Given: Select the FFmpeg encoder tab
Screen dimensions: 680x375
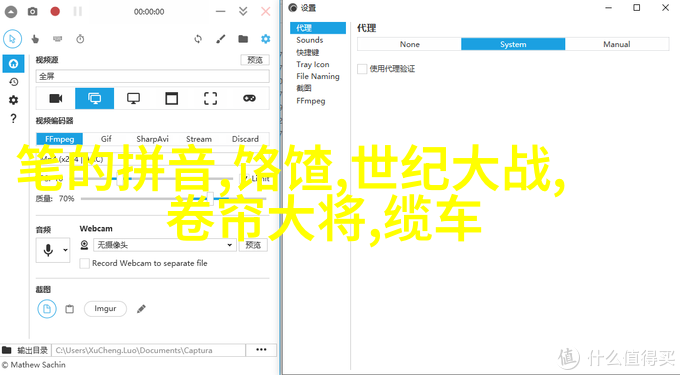Looking at the screenshot, I should click(59, 139).
